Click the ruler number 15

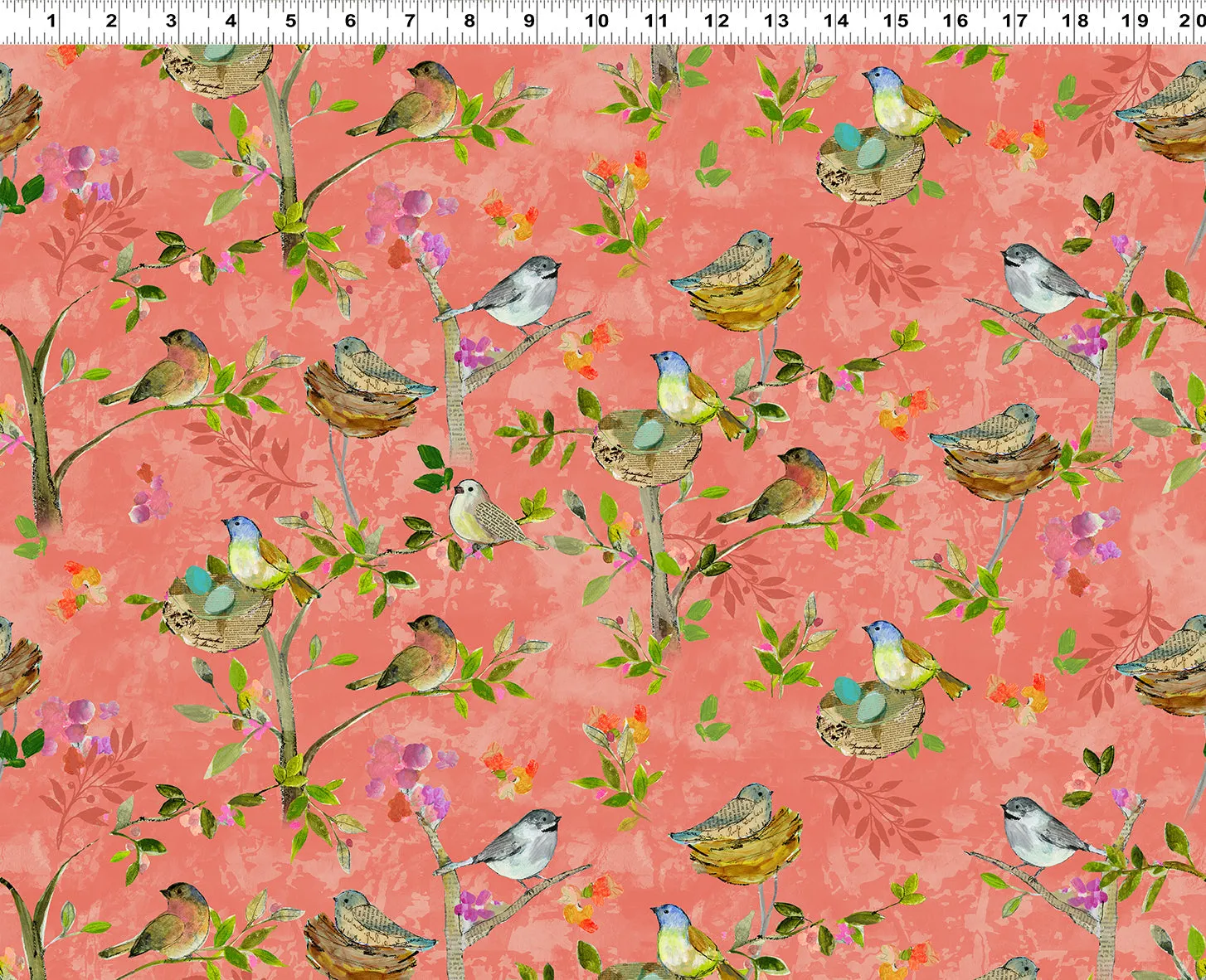[x=896, y=21]
